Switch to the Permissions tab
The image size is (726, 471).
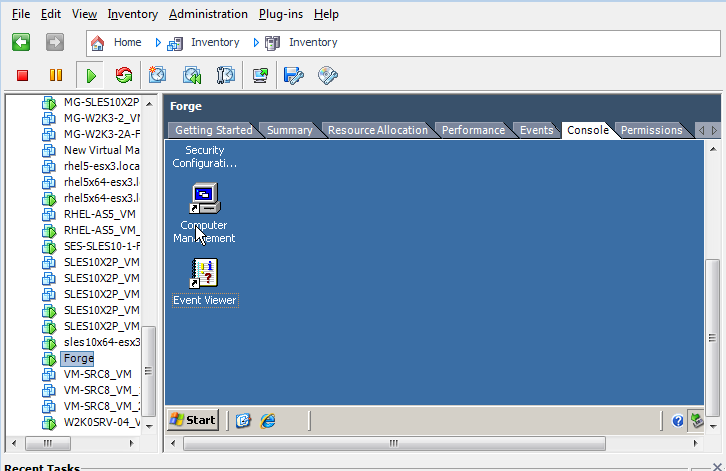click(651, 130)
